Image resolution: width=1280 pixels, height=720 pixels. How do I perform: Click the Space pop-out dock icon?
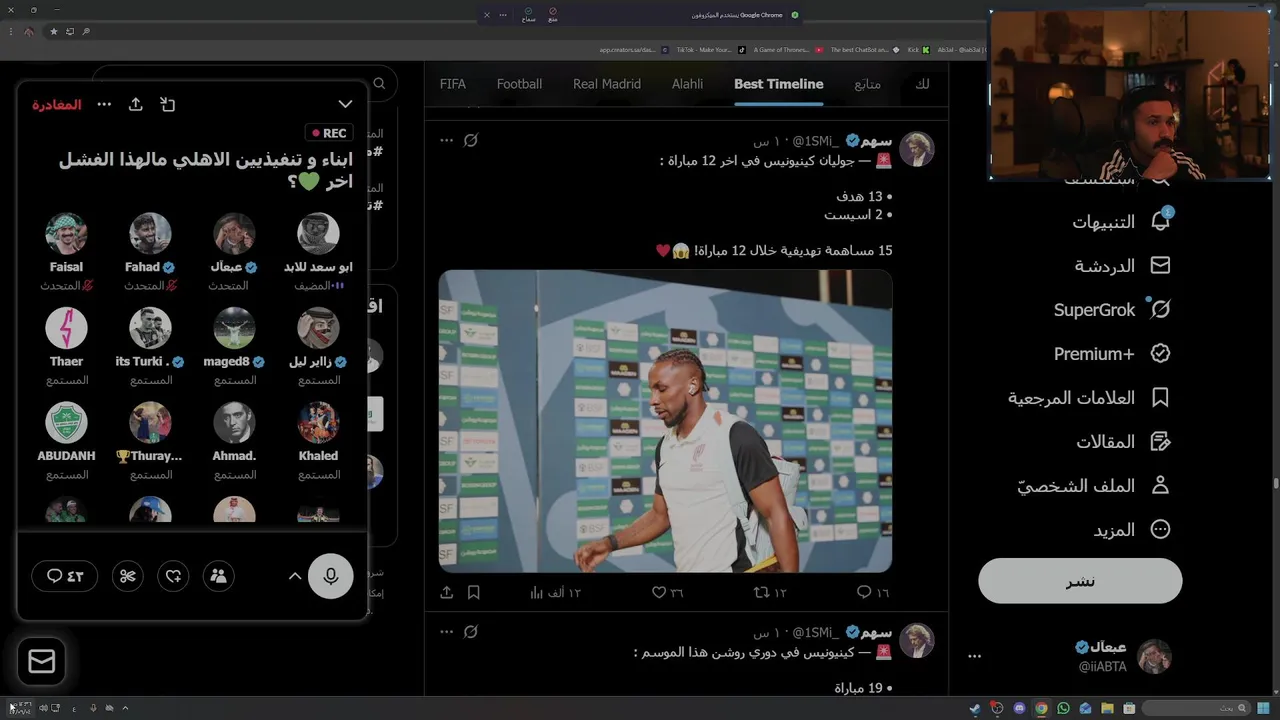coord(168,104)
